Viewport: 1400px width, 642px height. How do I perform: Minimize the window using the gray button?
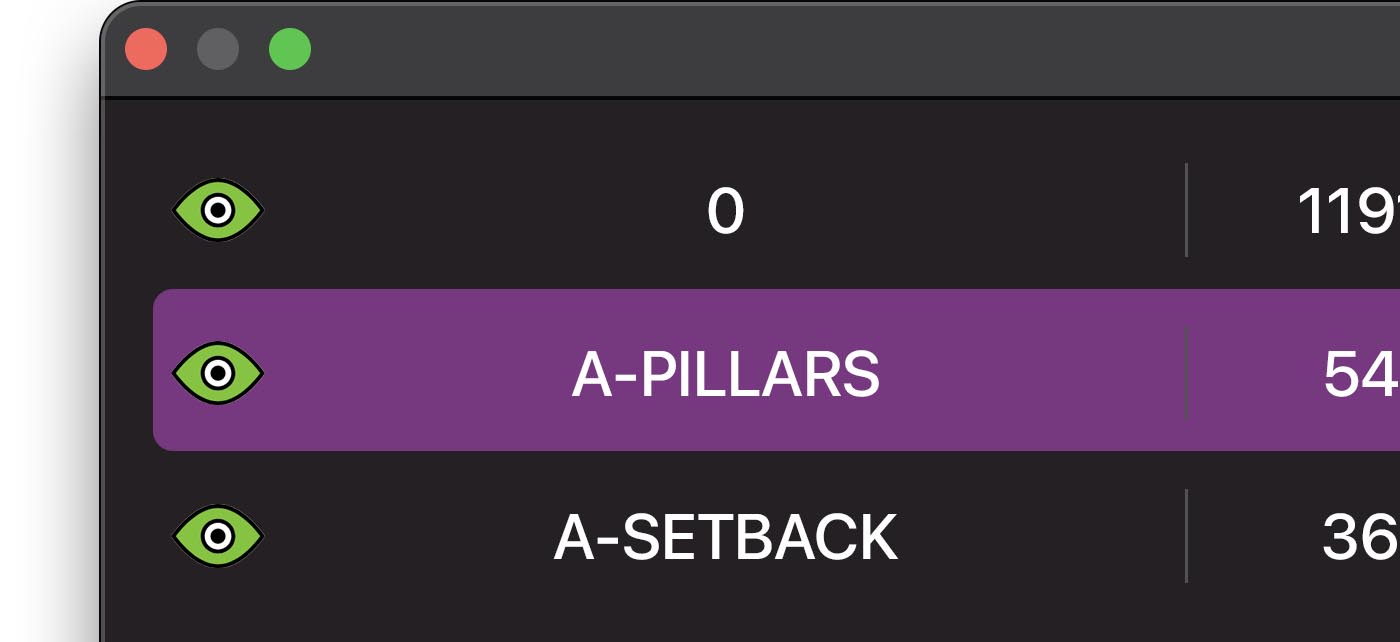(218, 49)
